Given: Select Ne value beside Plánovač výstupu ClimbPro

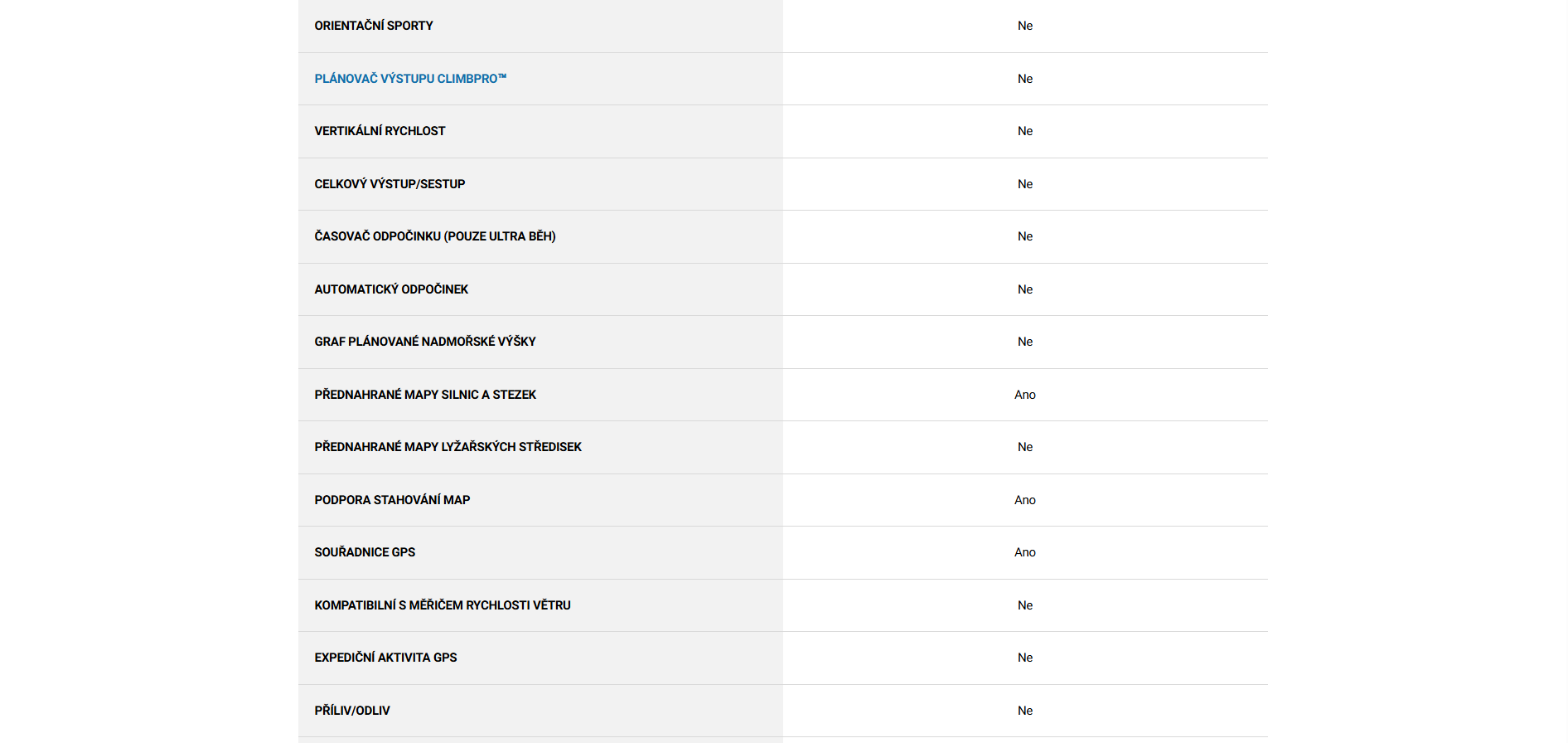Looking at the screenshot, I should click(1025, 79).
